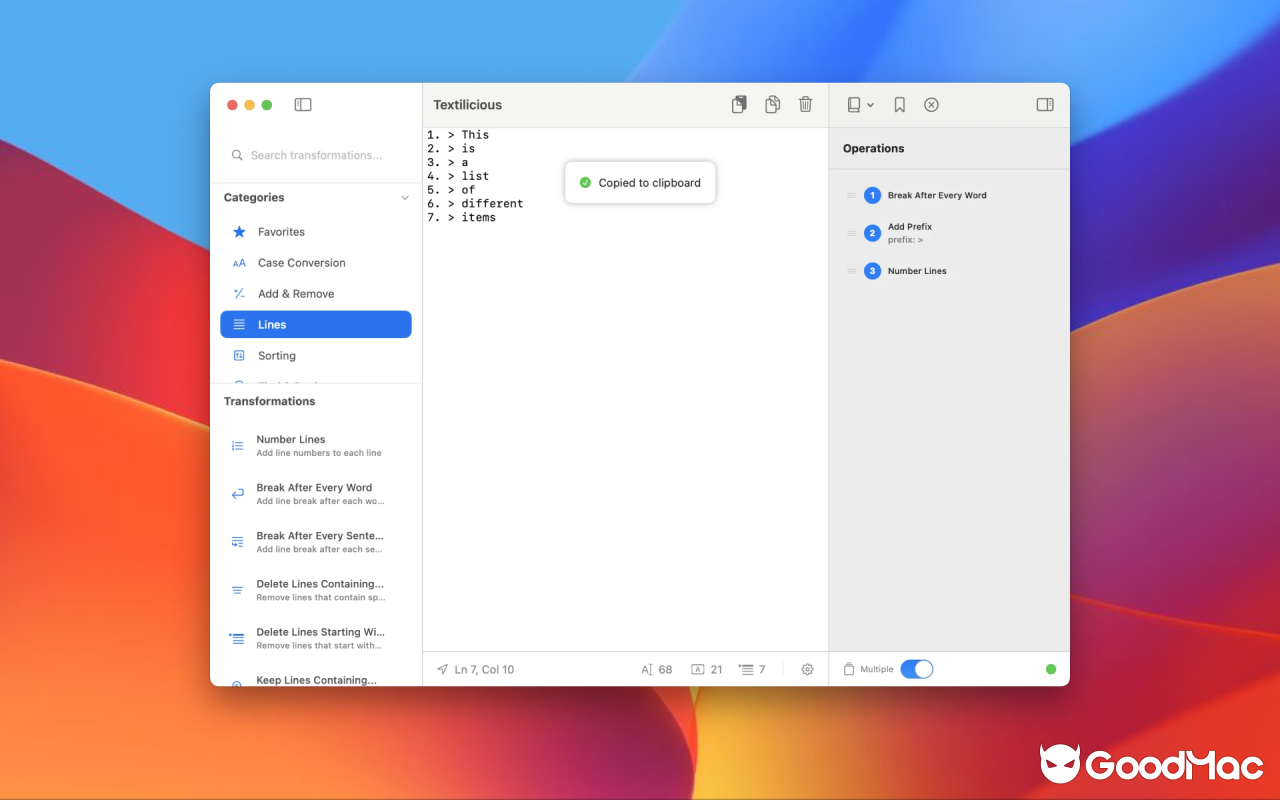Clear the editor text via trash icon
Image resolution: width=1280 pixels, height=800 pixels.
tap(805, 104)
